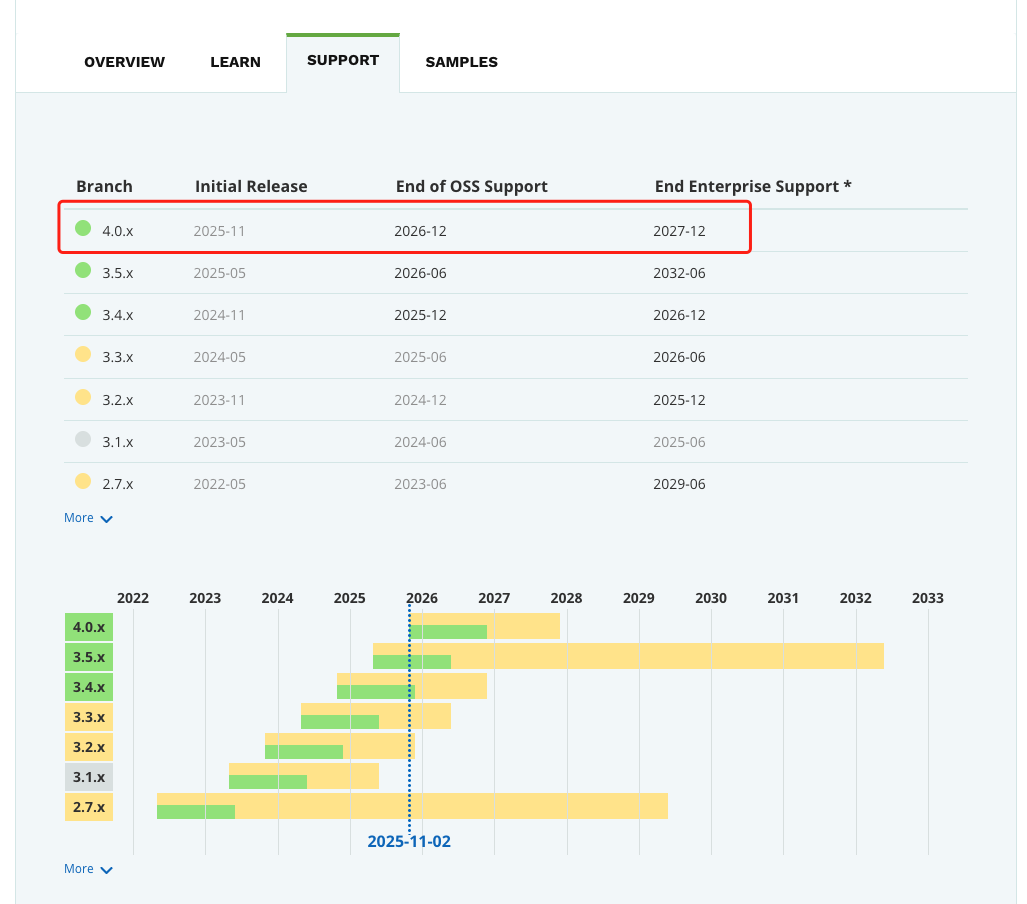Switch to the Learn tab
This screenshot has width=1027, height=904.
[x=235, y=62]
